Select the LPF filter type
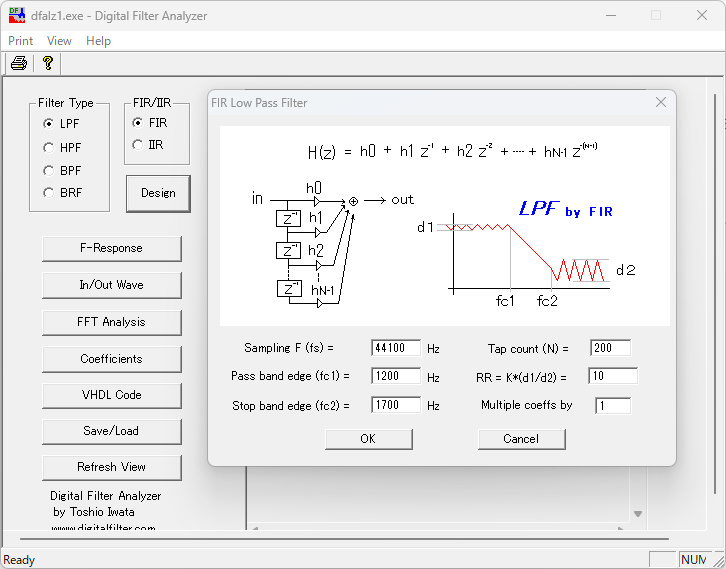Viewport: 726px width, 569px height. pyautogui.click(x=49, y=124)
